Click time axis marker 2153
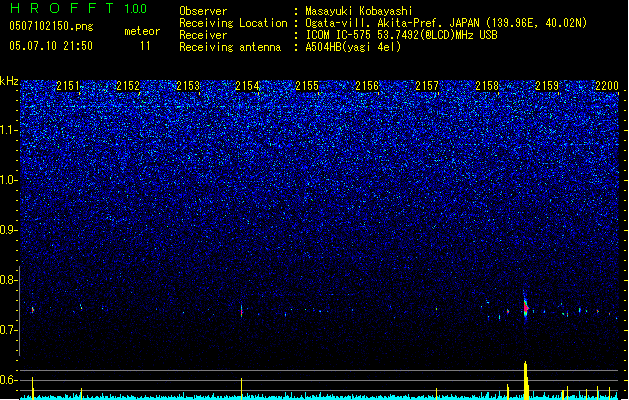Viewport: 629px width, 400px height. tap(188, 85)
